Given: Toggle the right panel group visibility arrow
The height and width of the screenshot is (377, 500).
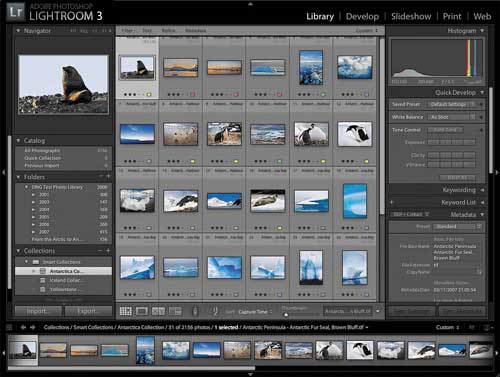Looking at the screenshot, I should click(497, 172).
